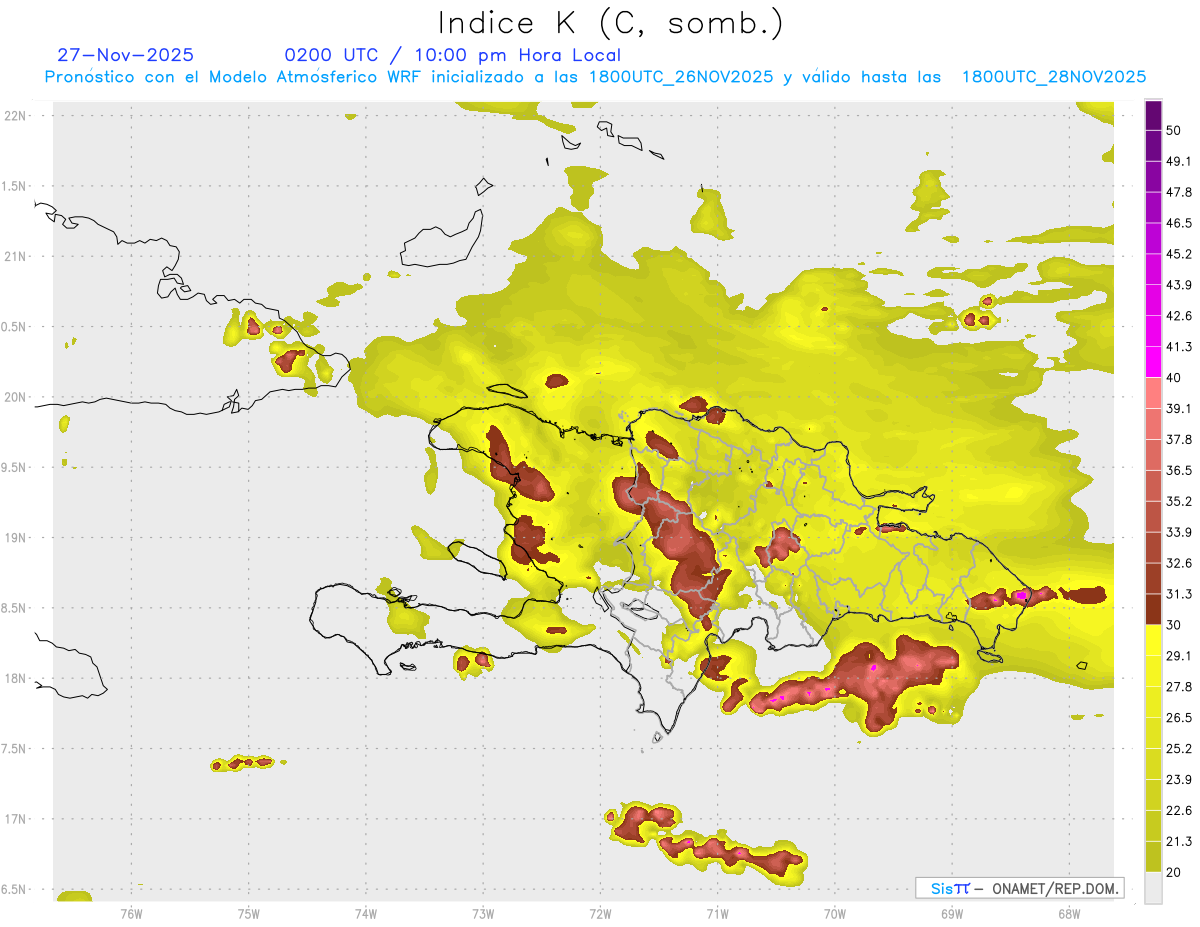The image size is (1200, 927).
Task: Click the '73W' longitude axis label
Action: coord(483,913)
